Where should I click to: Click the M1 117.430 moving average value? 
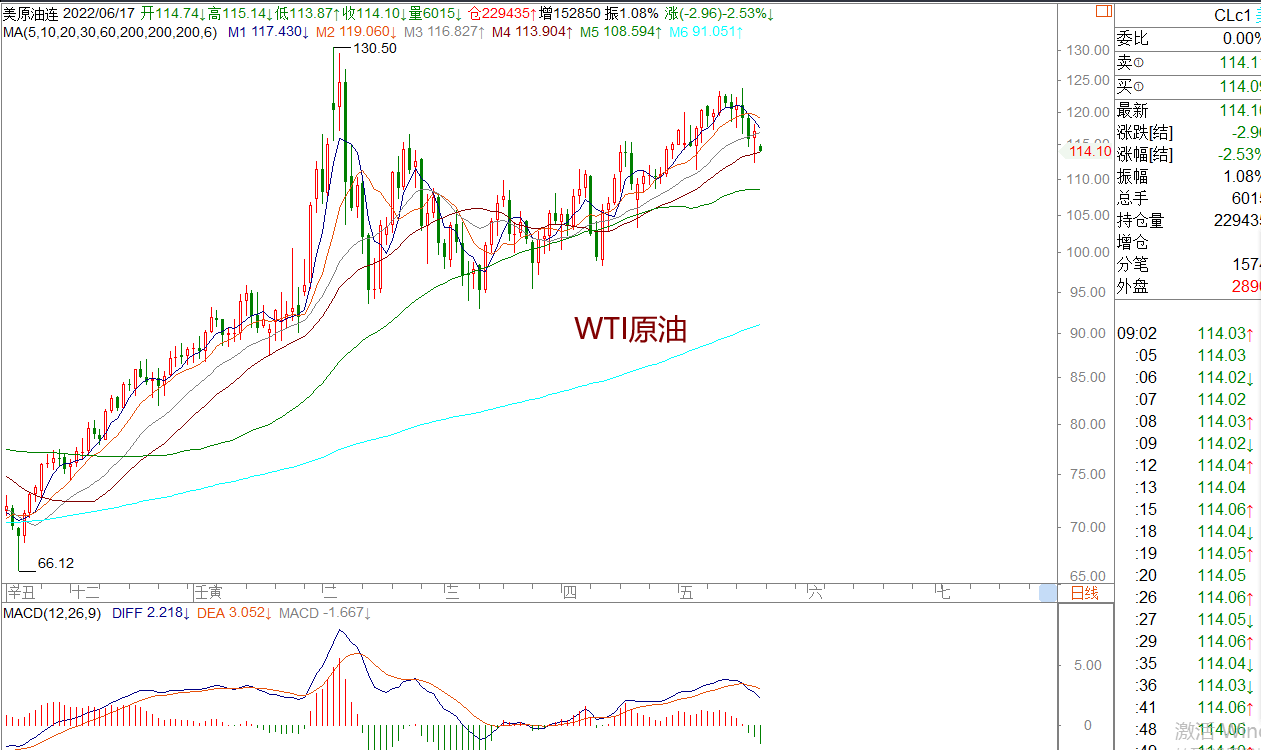tap(268, 32)
